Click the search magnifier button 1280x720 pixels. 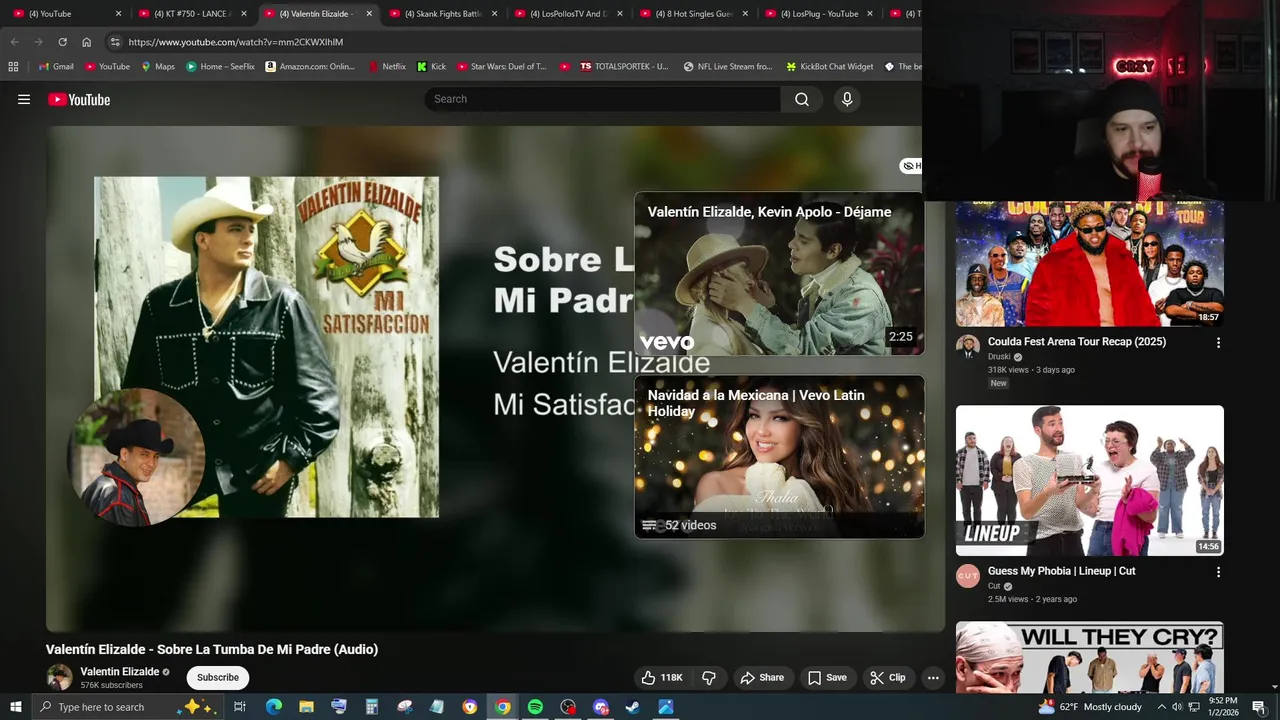point(802,99)
